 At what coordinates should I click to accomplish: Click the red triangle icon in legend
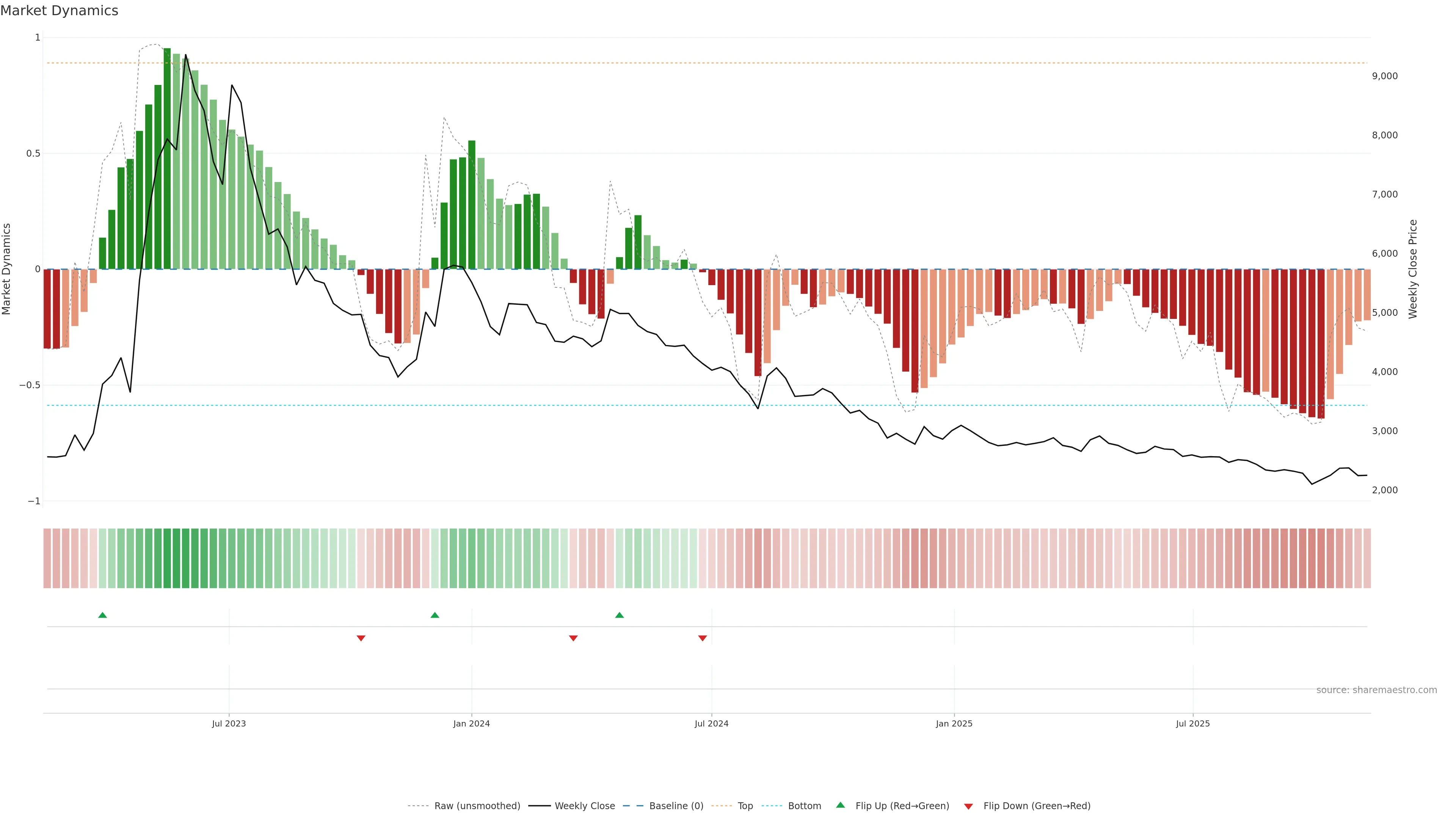pyautogui.click(x=968, y=806)
